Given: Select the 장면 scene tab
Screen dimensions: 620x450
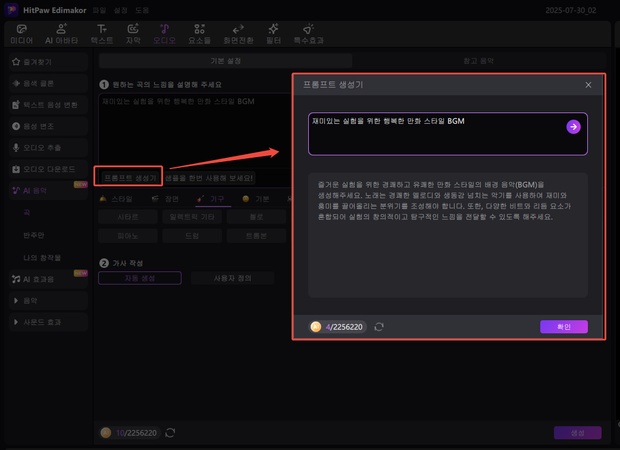Looking at the screenshot, I should click(165, 199).
